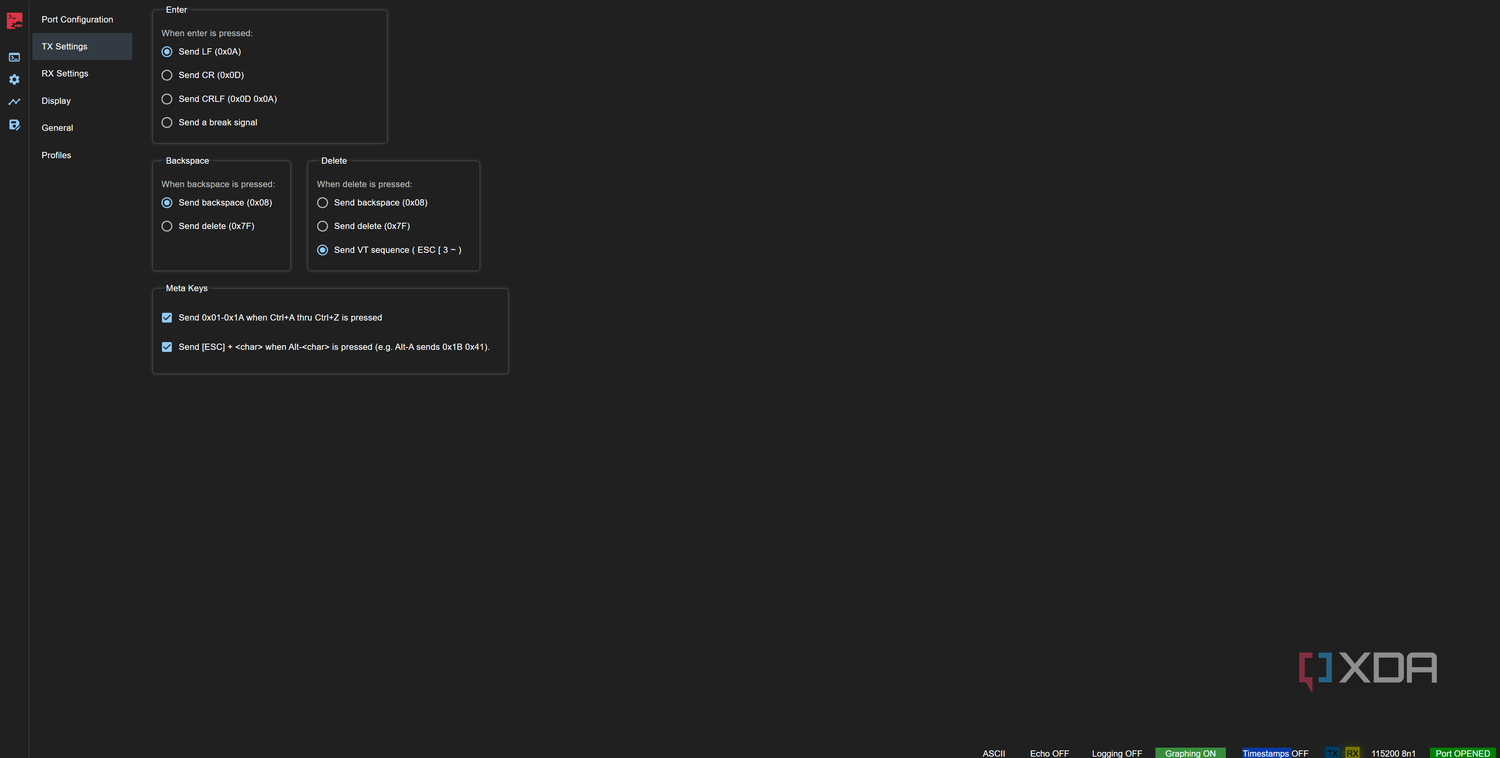Open the terminal view icon in sidebar

click(14, 57)
